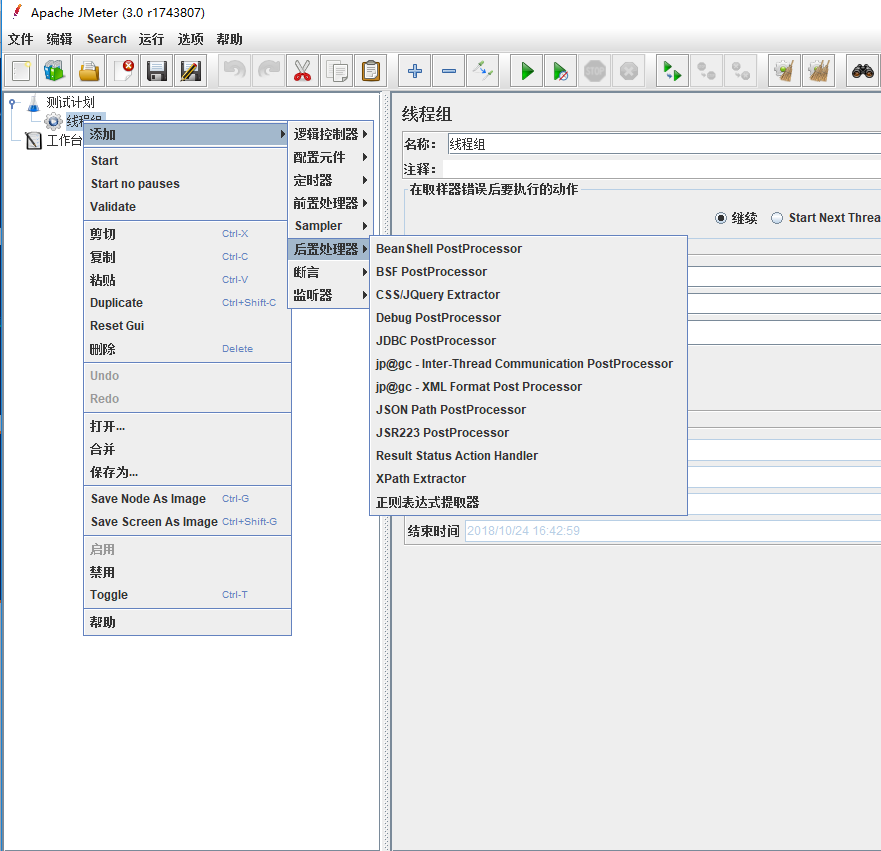Open the Search menu
881x851 pixels.
click(107, 39)
